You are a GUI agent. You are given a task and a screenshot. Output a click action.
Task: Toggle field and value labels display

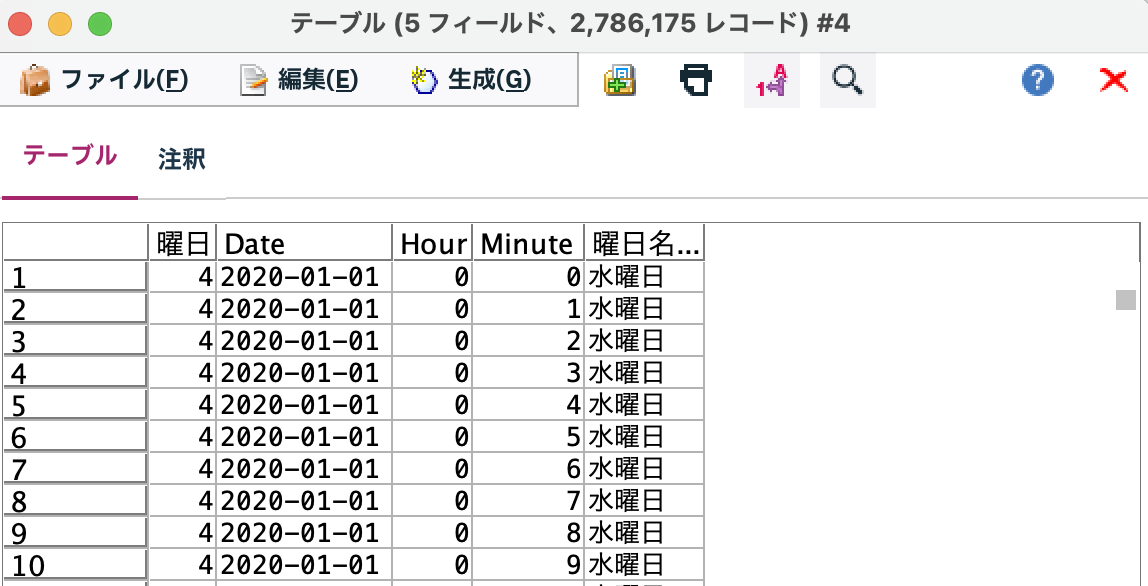click(x=771, y=79)
